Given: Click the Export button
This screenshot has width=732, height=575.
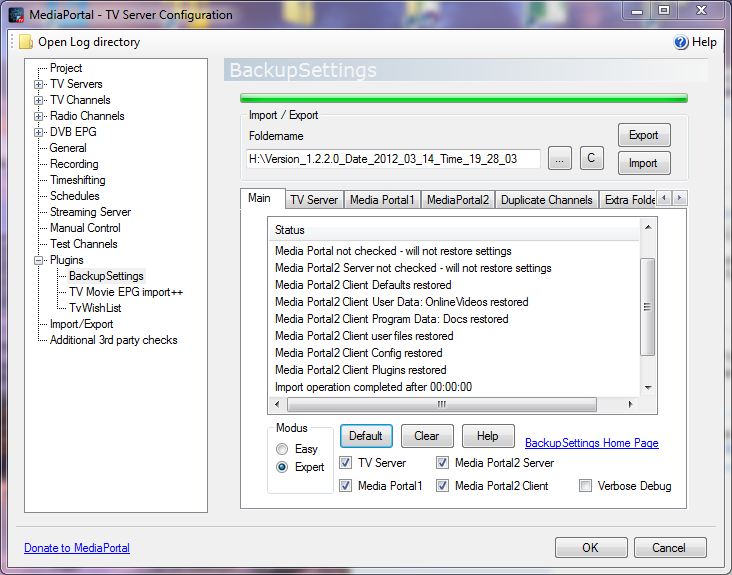Looking at the screenshot, I should point(644,135).
